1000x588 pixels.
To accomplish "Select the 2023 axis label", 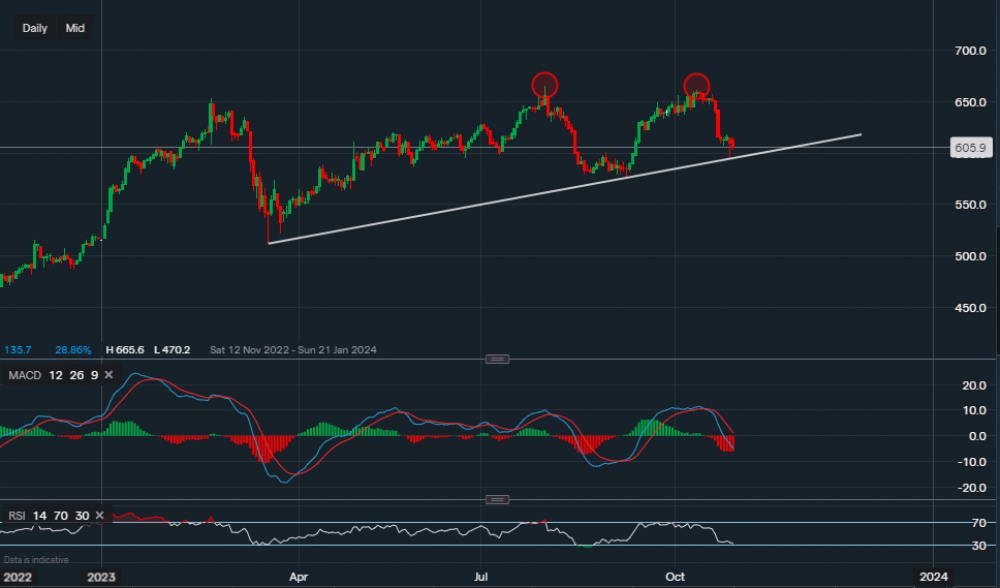I will click(x=103, y=577).
